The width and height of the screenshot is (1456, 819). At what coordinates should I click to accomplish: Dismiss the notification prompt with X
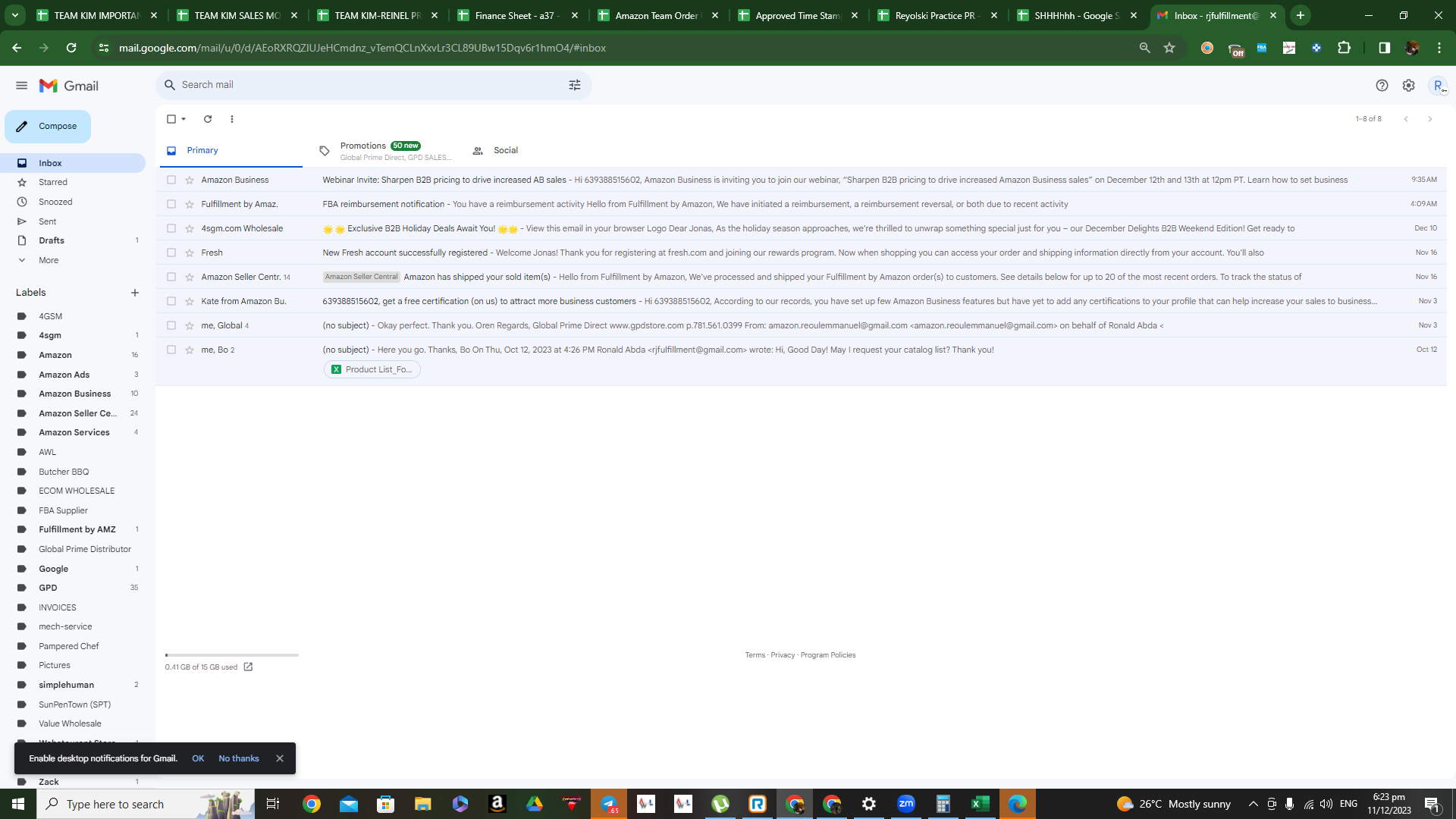[x=280, y=759]
